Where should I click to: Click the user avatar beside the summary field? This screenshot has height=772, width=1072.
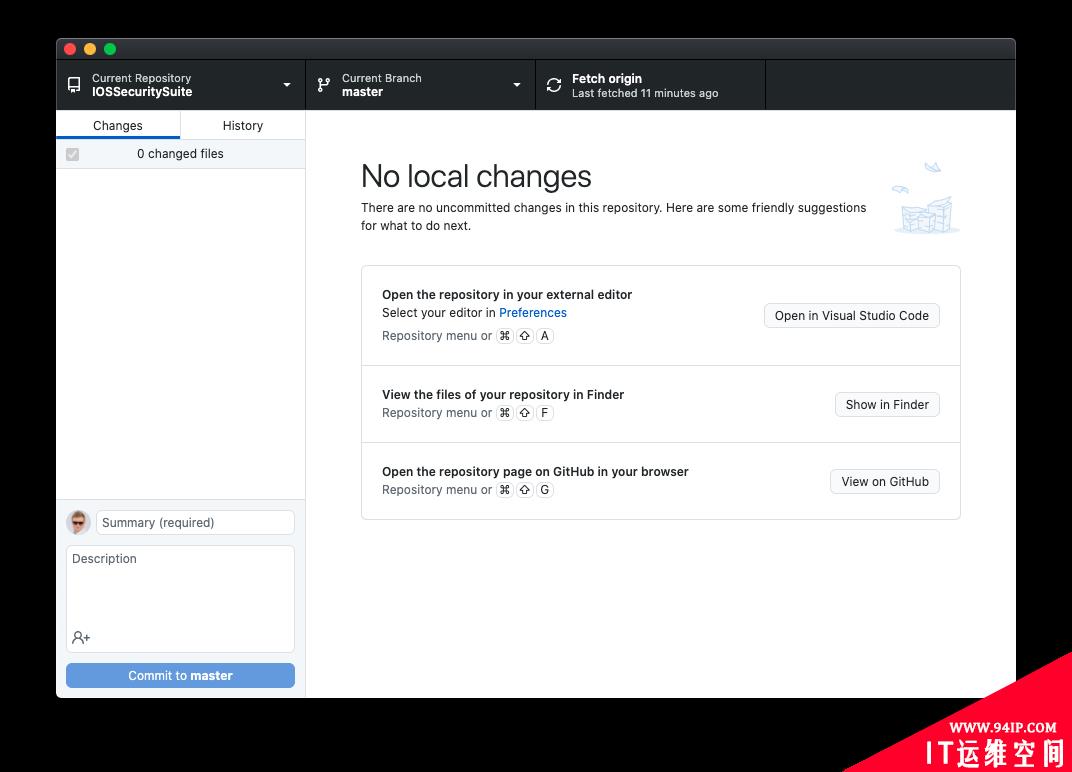pyautogui.click(x=78, y=522)
